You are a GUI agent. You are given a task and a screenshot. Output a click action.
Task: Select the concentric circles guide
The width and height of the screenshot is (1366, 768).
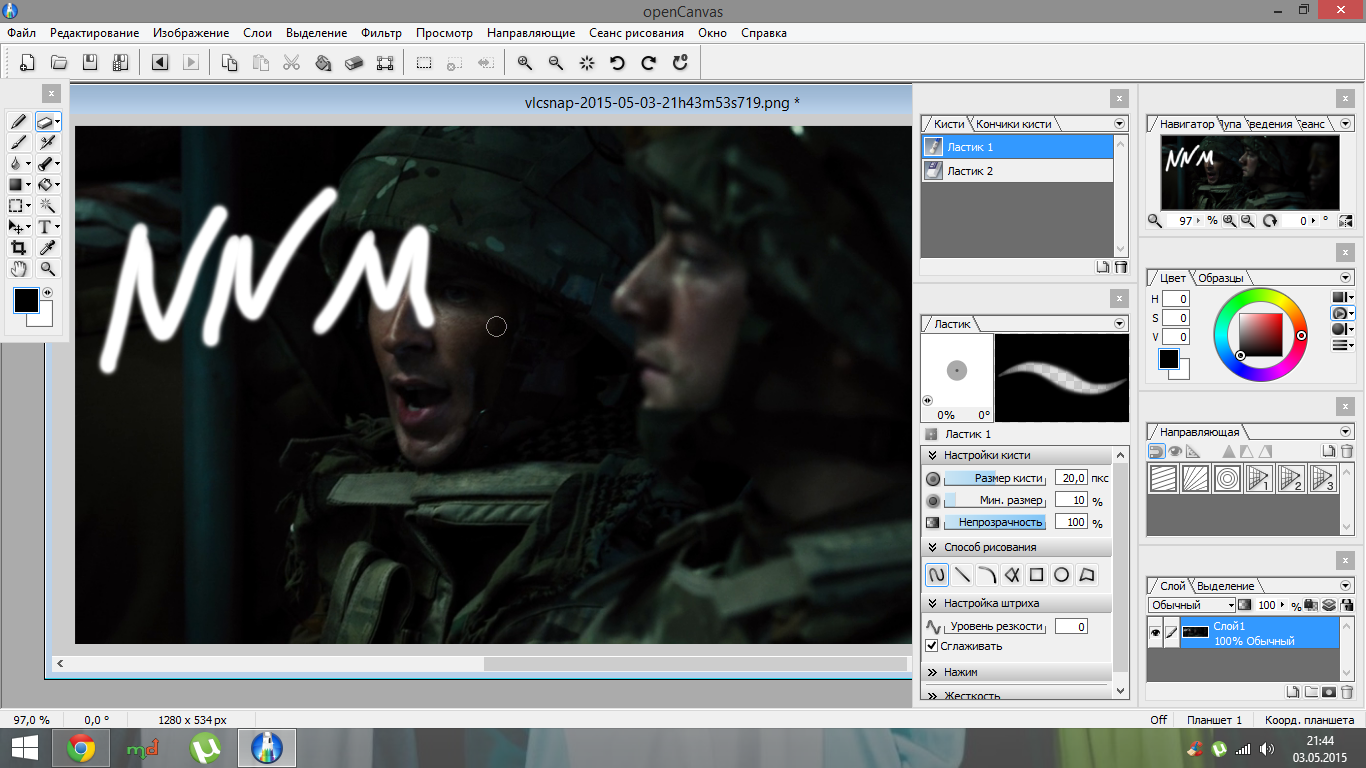tap(1226, 479)
